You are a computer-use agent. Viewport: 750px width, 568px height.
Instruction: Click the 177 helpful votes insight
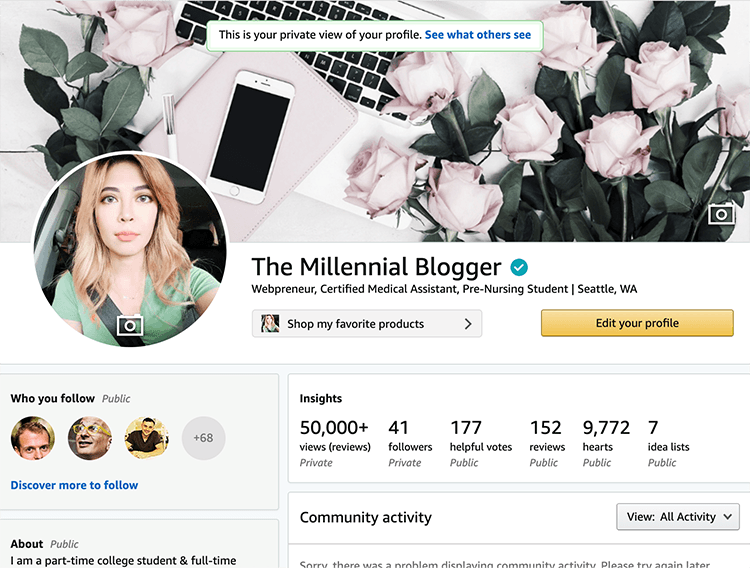click(x=481, y=443)
